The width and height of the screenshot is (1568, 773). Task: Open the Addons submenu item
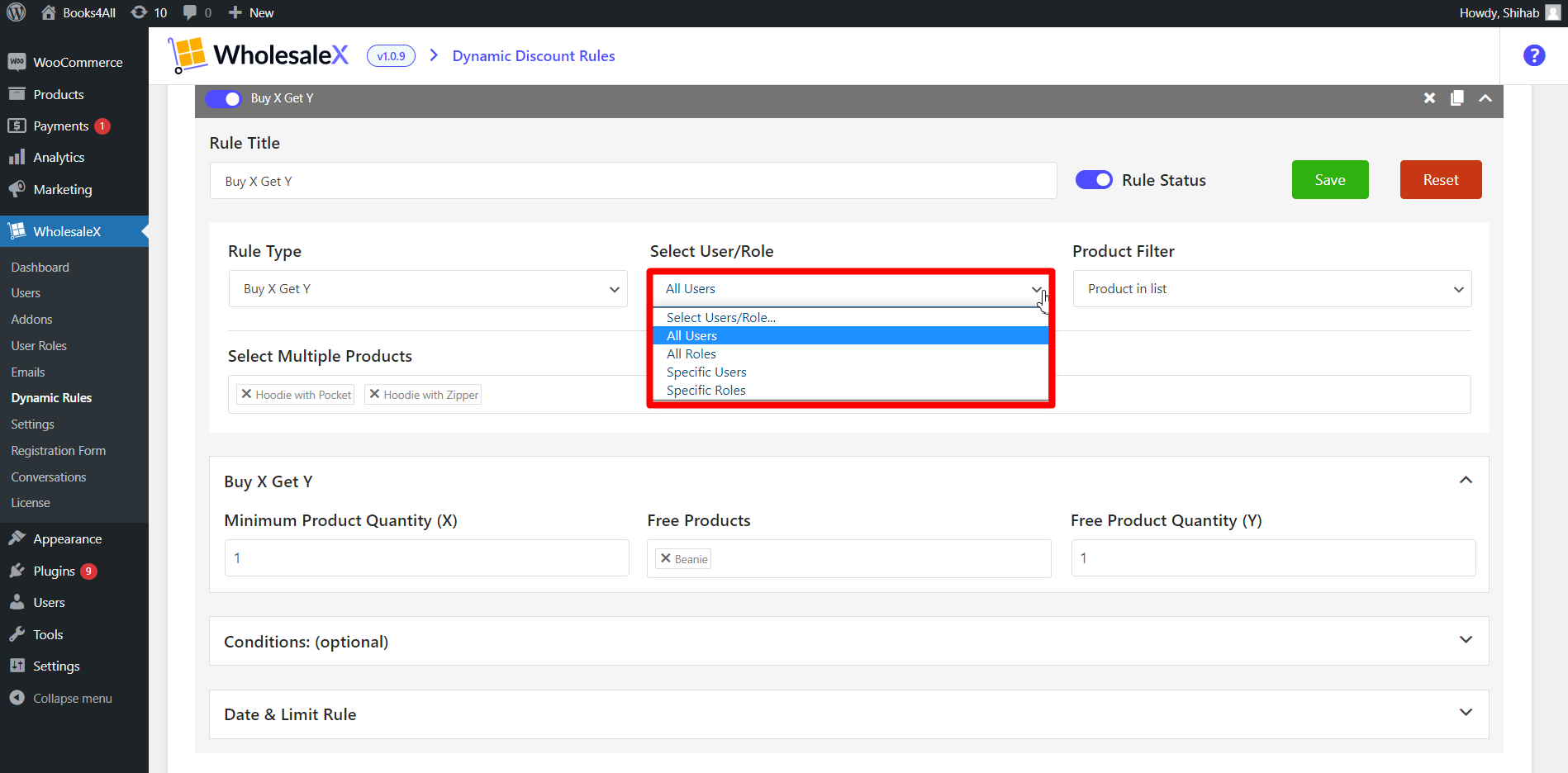coord(31,319)
